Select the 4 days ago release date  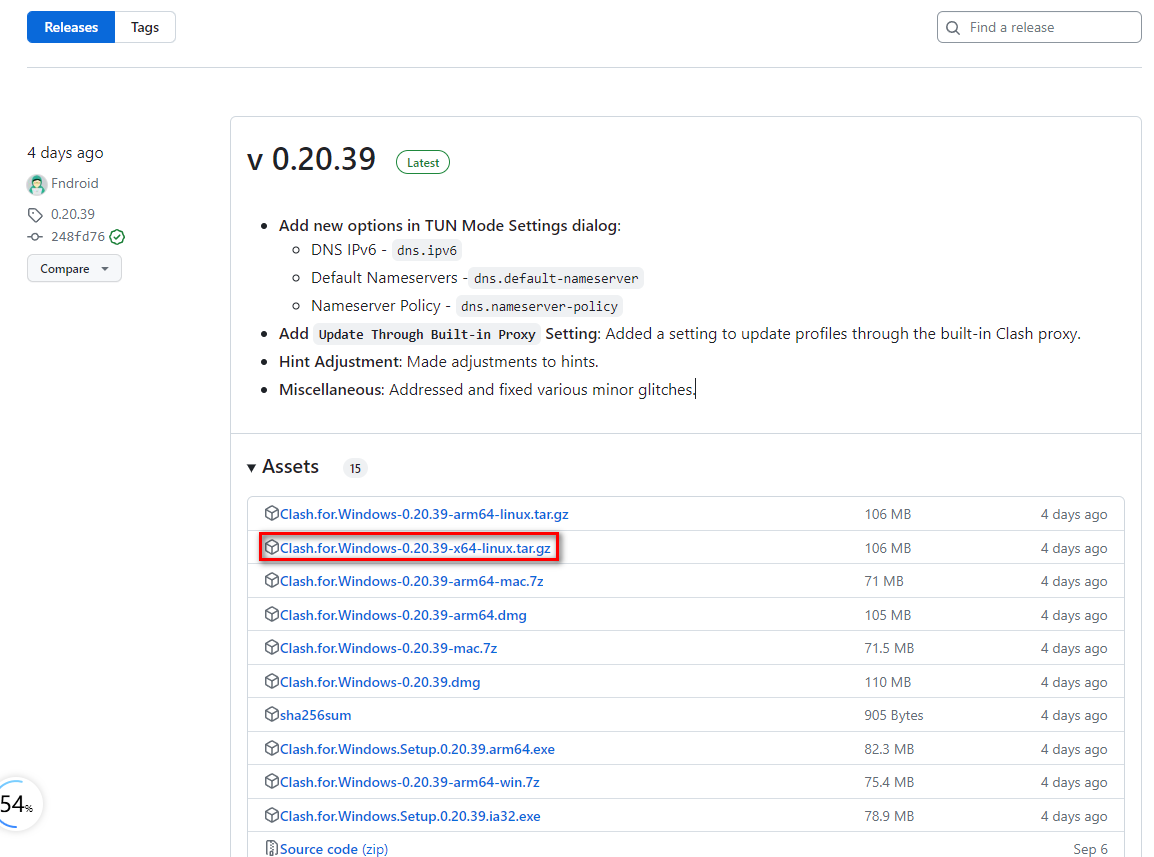coord(66,153)
